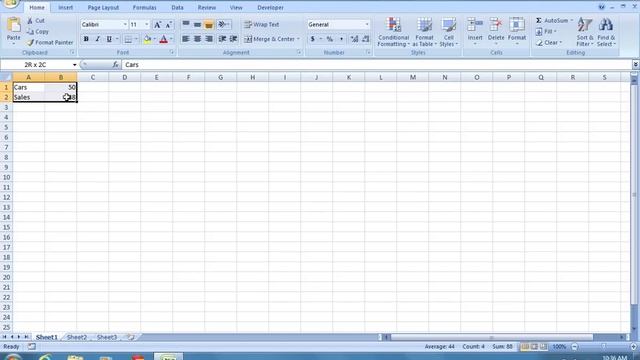Toggle Middle Align vertical alignment
The image size is (640, 360).
(197, 24)
